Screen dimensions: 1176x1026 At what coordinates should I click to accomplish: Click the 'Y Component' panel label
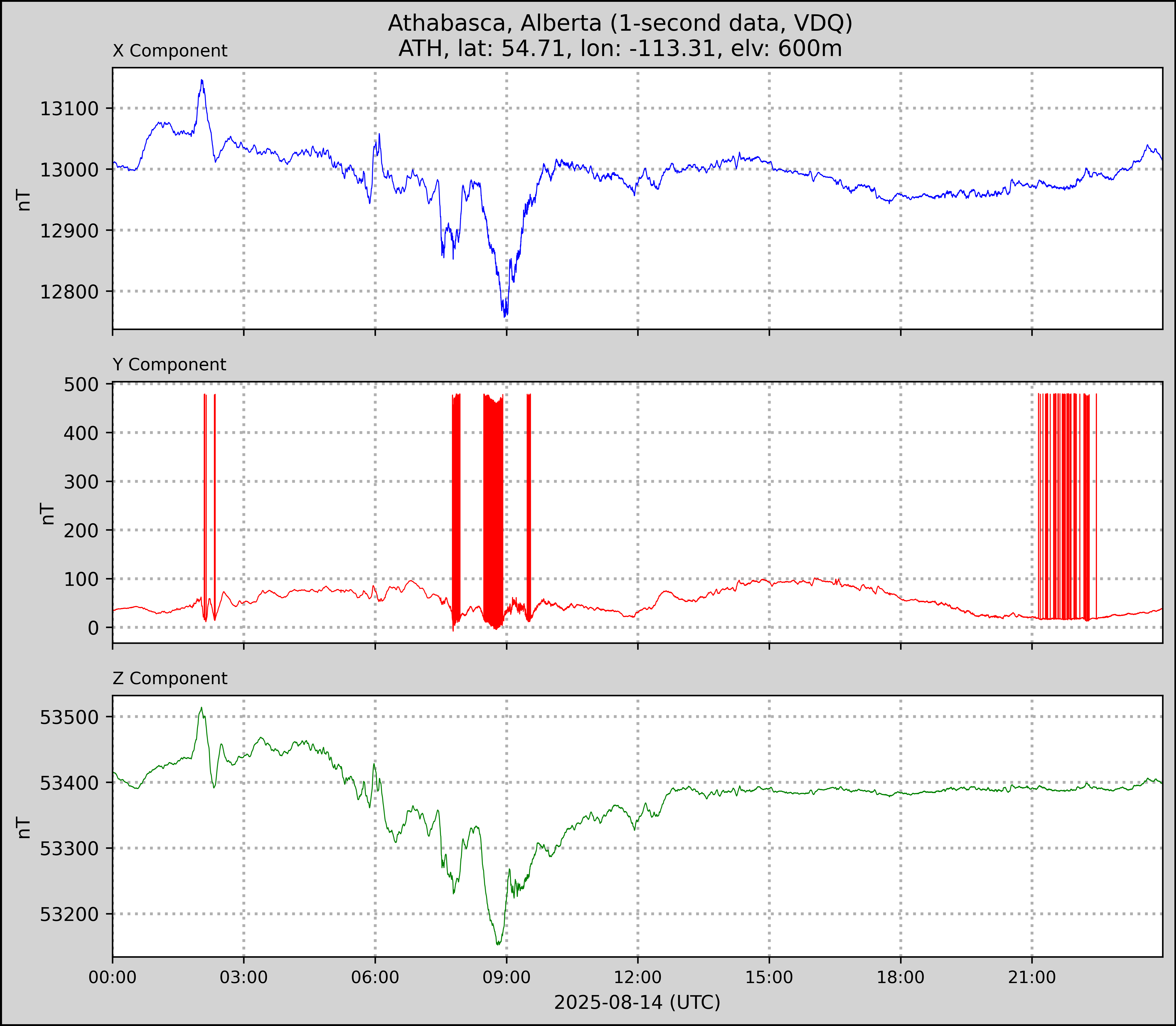point(169,365)
